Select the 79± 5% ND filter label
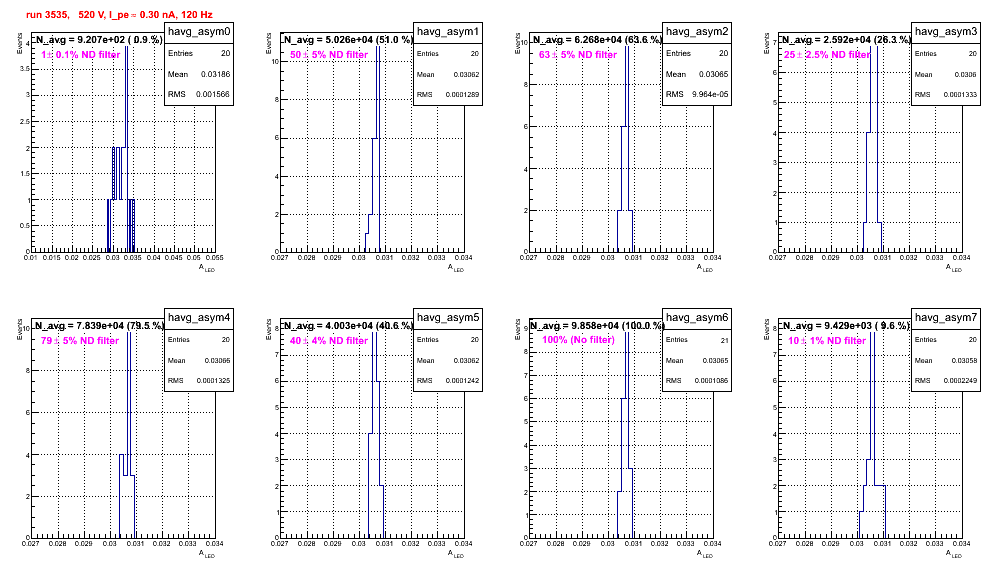Viewport: 996px width, 572px height. 80,341
